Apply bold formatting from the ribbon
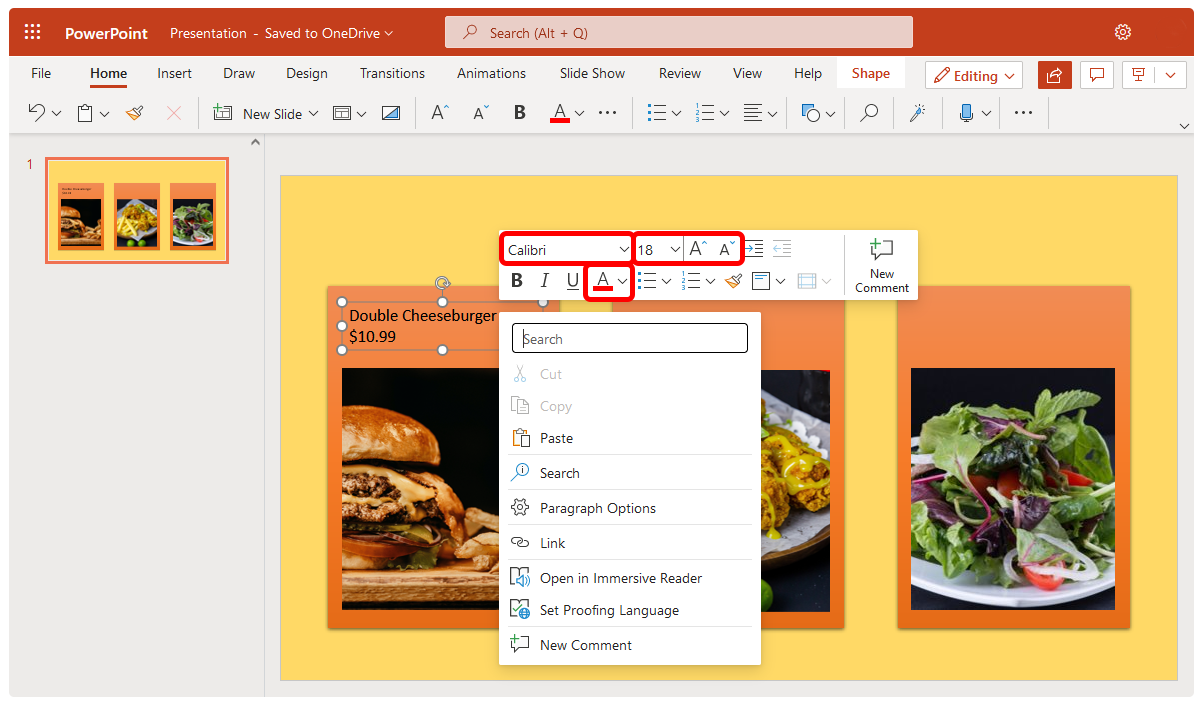 pos(519,113)
